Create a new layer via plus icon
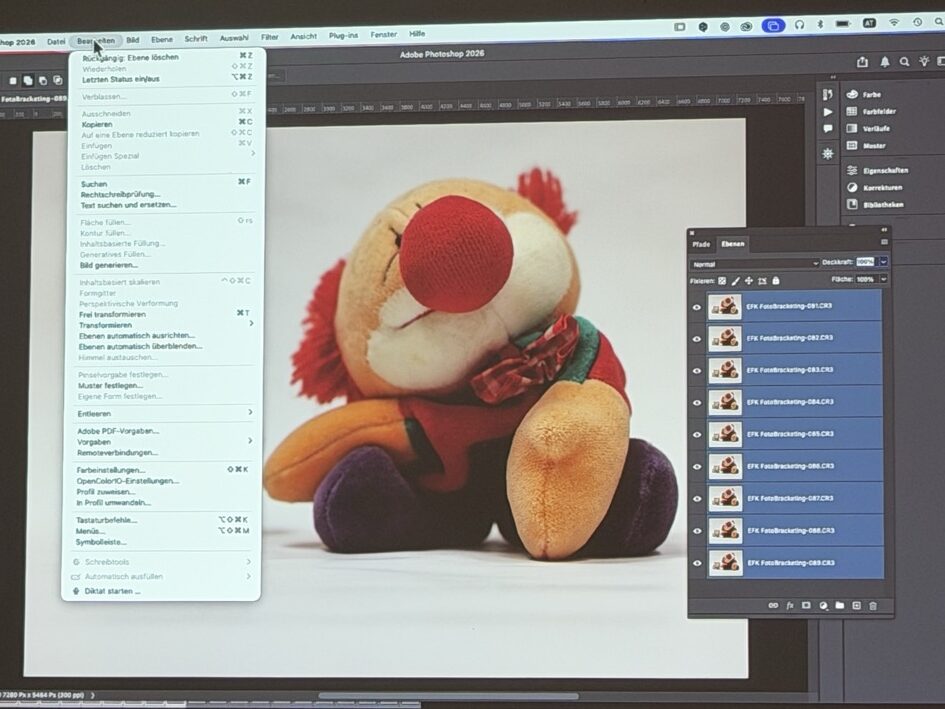The width and height of the screenshot is (945, 709). point(856,606)
